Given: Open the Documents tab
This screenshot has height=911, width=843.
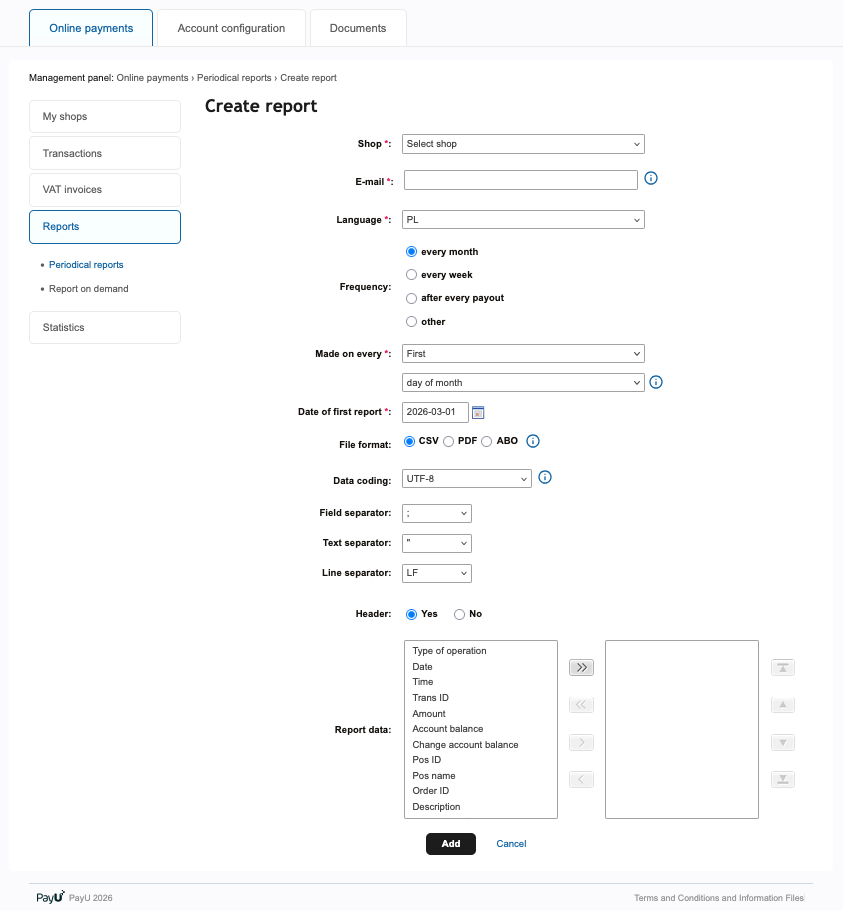Looking at the screenshot, I should click(x=358, y=27).
